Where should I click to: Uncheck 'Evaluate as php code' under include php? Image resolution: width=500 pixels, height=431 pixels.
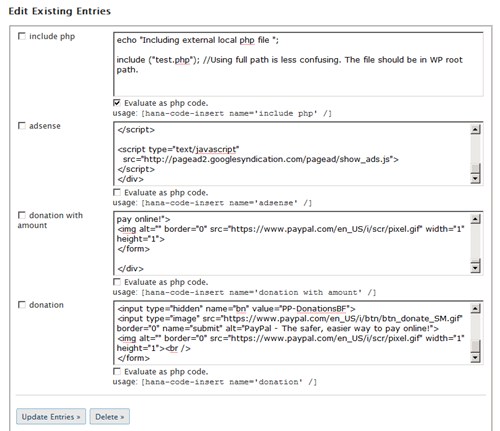(117, 103)
